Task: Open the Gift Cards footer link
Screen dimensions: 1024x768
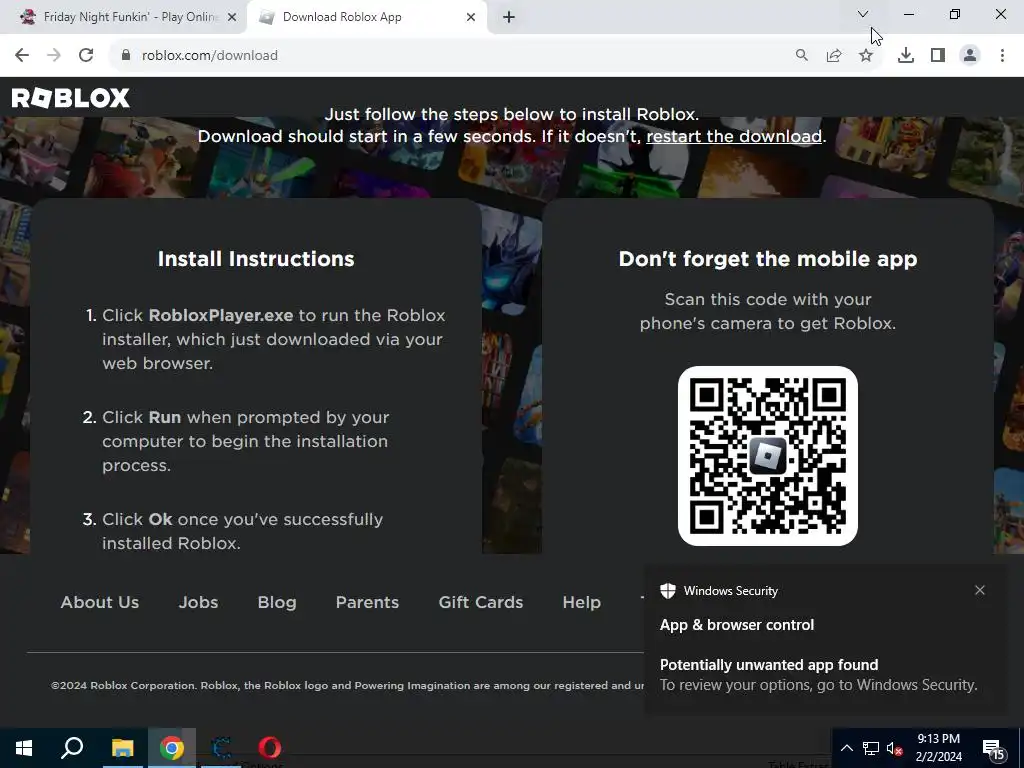Action: pos(481,602)
